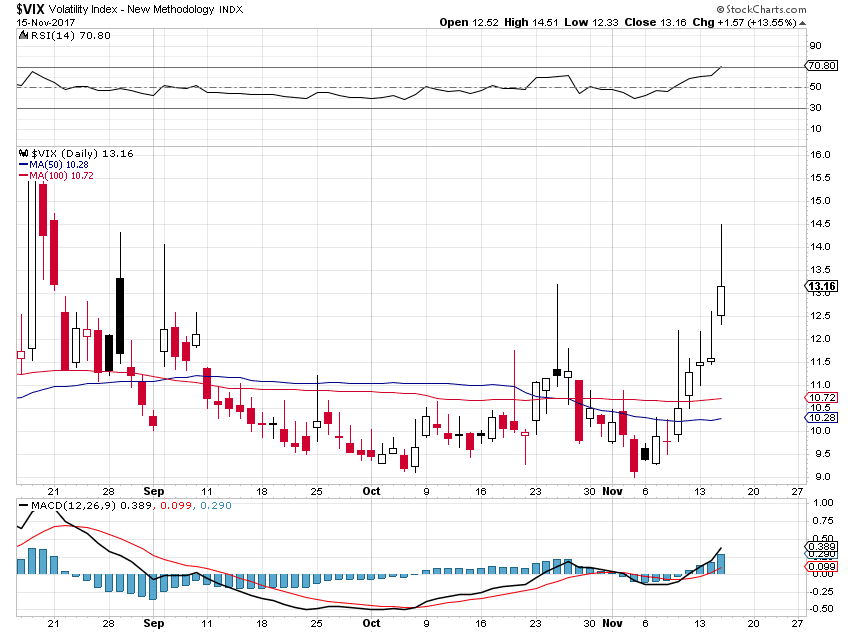The height and width of the screenshot is (633, 850).
Task: Click the RSI mountain icon beside RSI(14)
Action: pyautogui.click(x=23, y=35)
